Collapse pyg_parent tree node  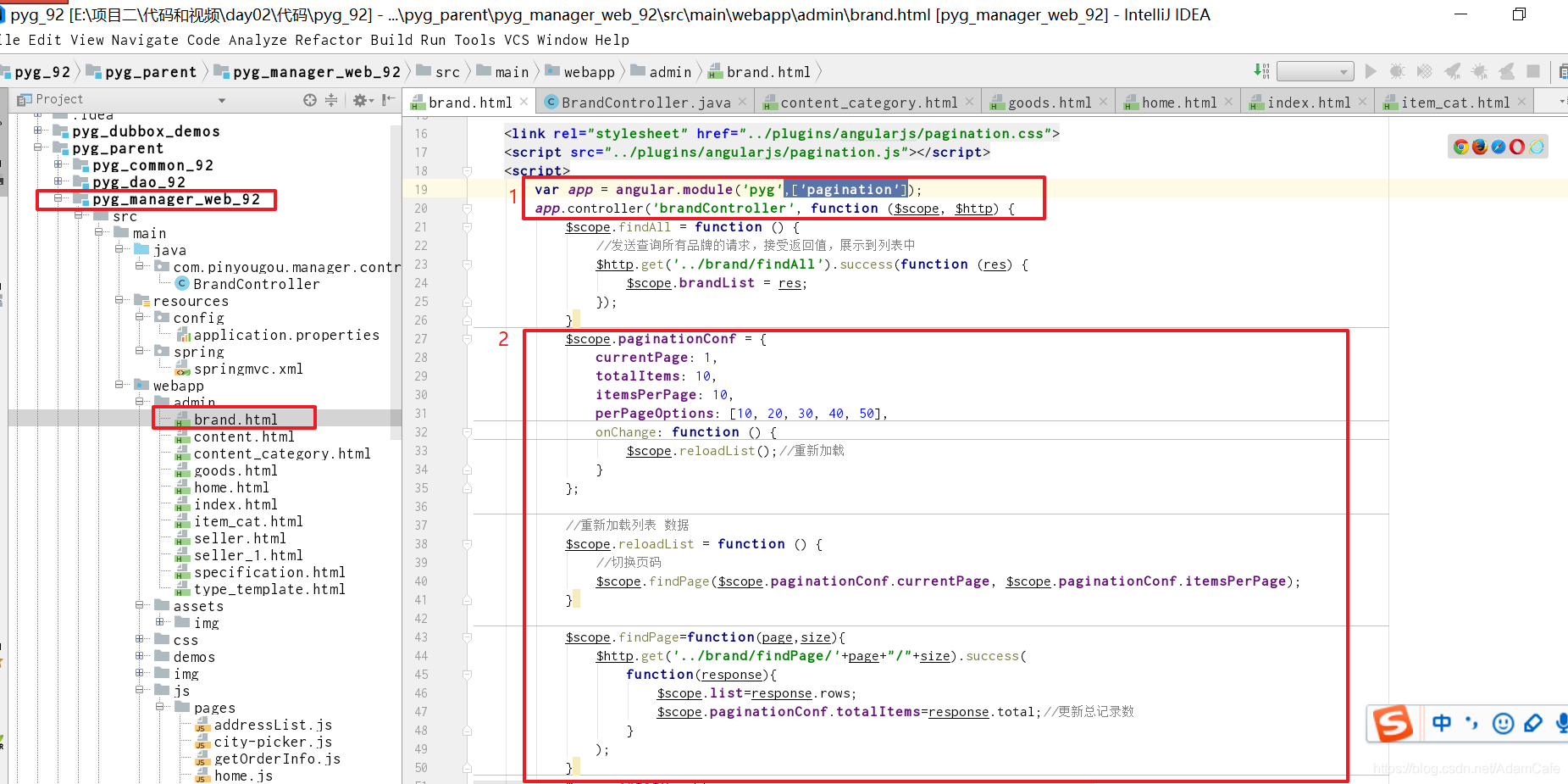[x=37, y=147]
